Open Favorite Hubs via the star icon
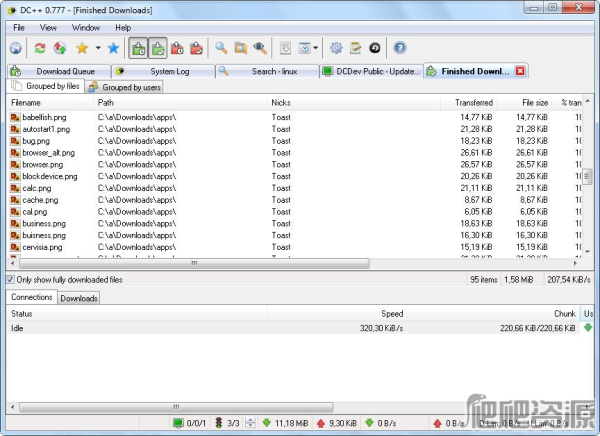The width and height of the screenshot is (600, 436). pyautogui.click(x=82, y=48)
